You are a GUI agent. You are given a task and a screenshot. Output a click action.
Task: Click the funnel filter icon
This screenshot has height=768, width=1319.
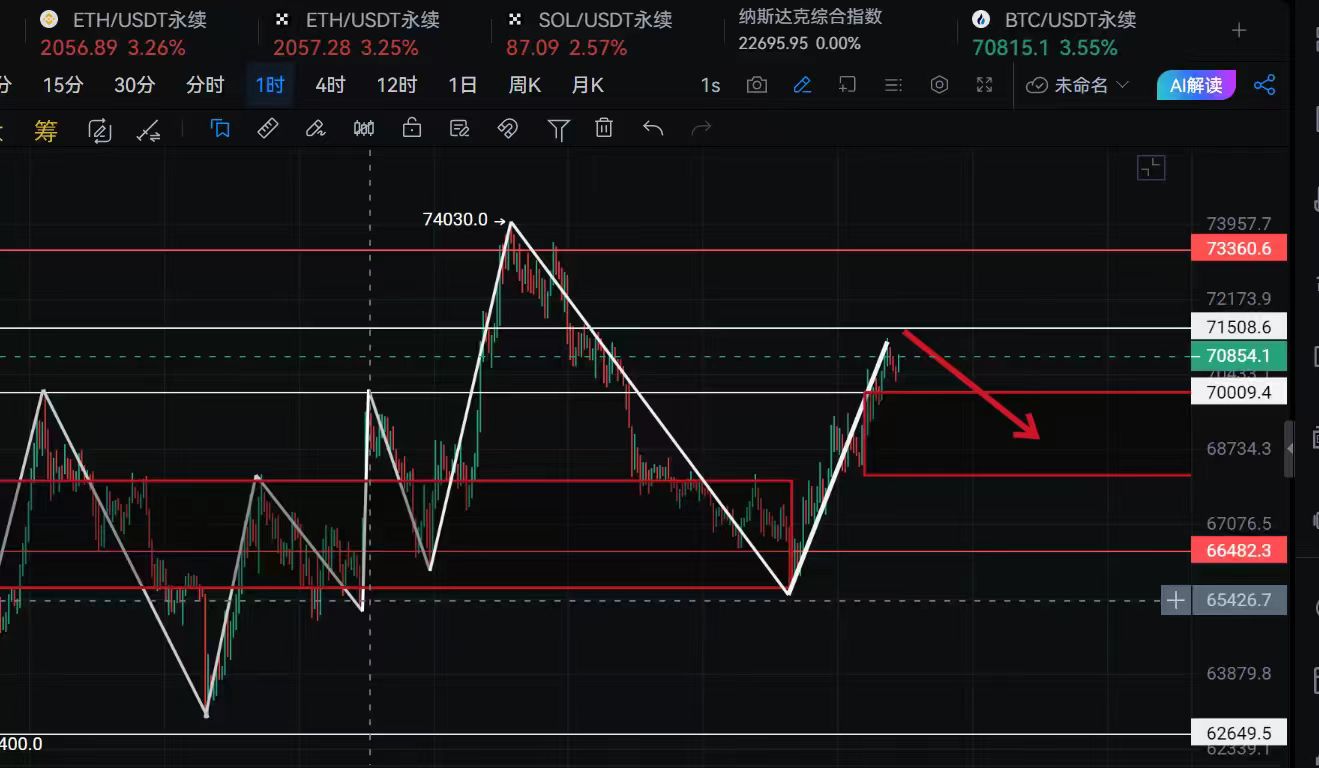click(x=558, y=129)
